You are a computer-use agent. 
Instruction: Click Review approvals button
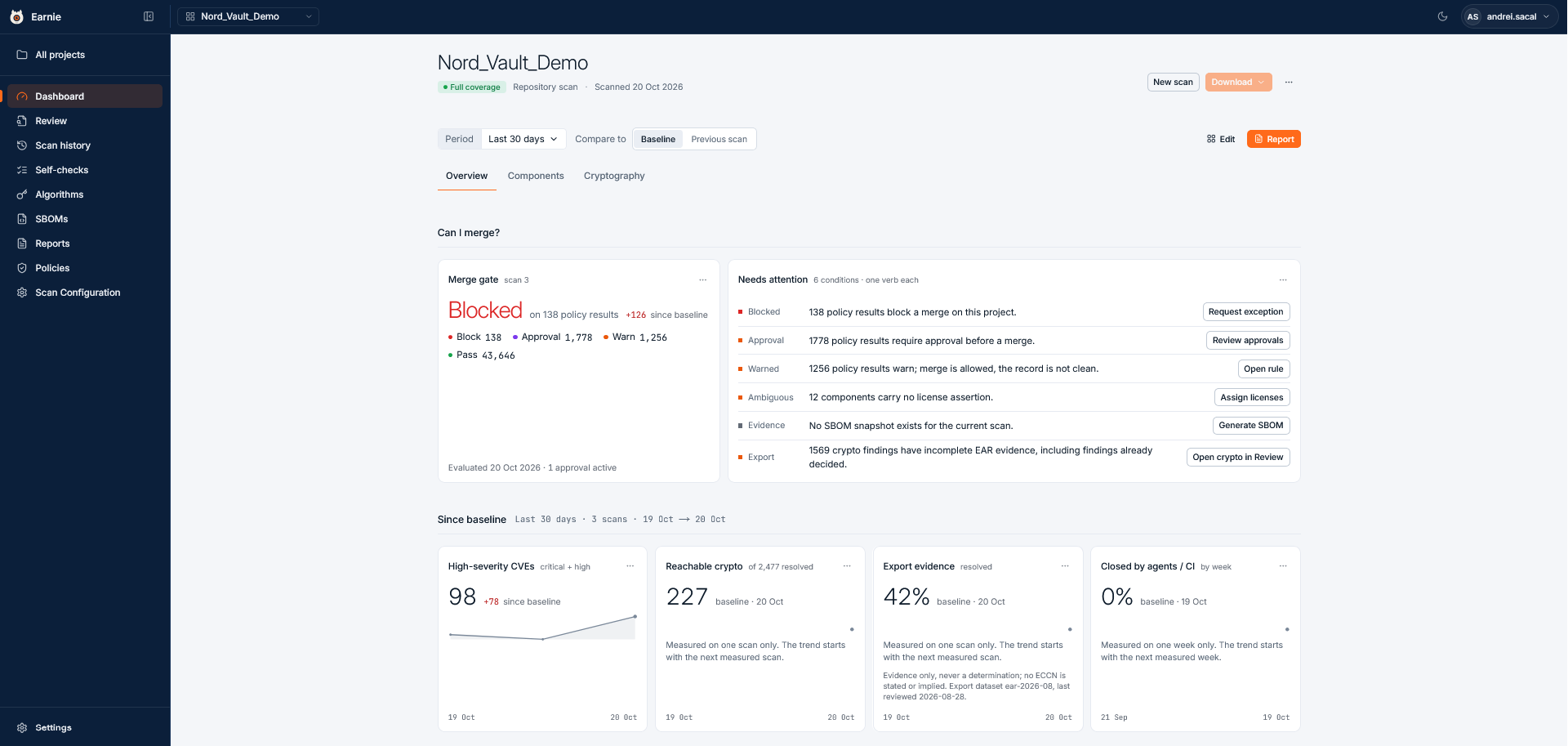pyautogui.click(x=1248, y=340)
